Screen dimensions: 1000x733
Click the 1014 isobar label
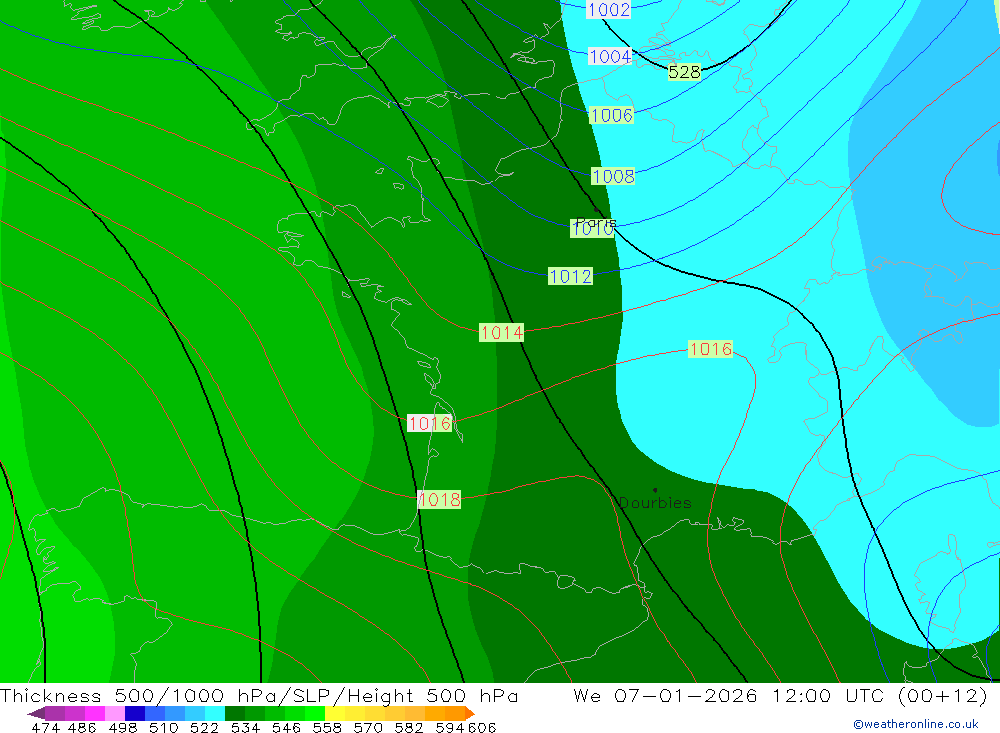[502, 332]
